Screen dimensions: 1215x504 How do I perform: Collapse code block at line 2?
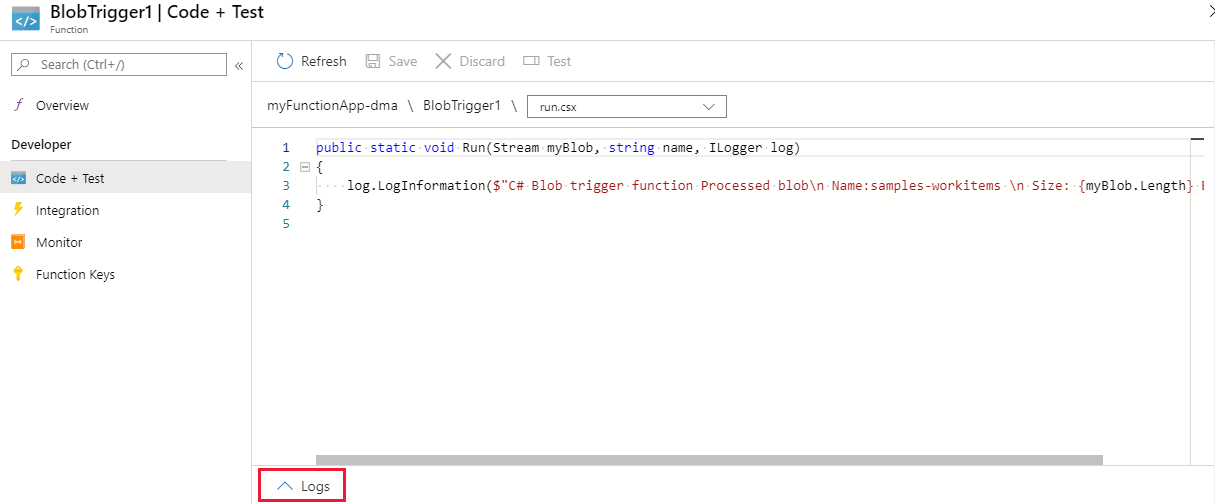[x=304, y=167]
